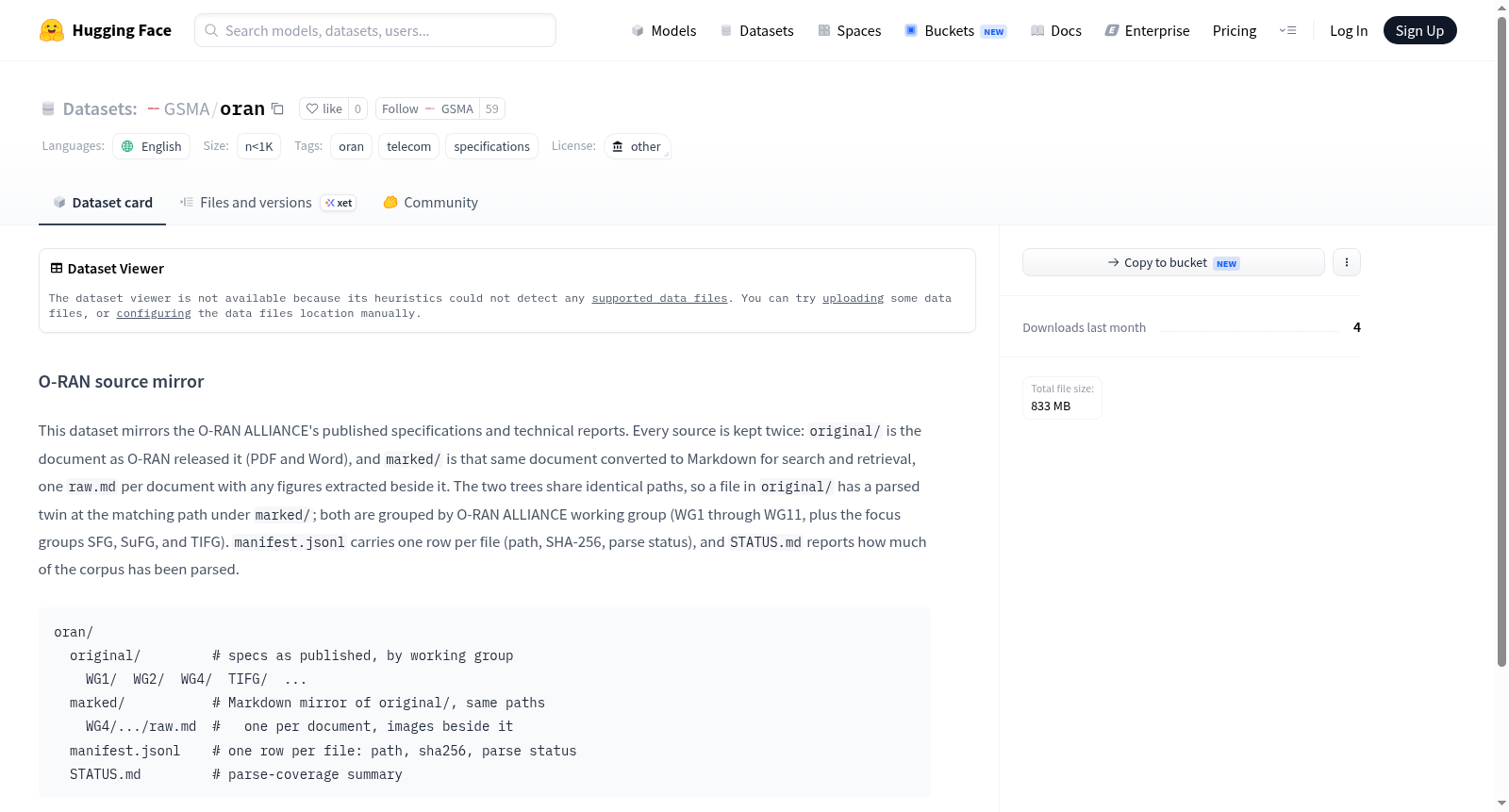Open the supported data files link
The width and height of the screenshot is (1509, 812).
point(659,298)
